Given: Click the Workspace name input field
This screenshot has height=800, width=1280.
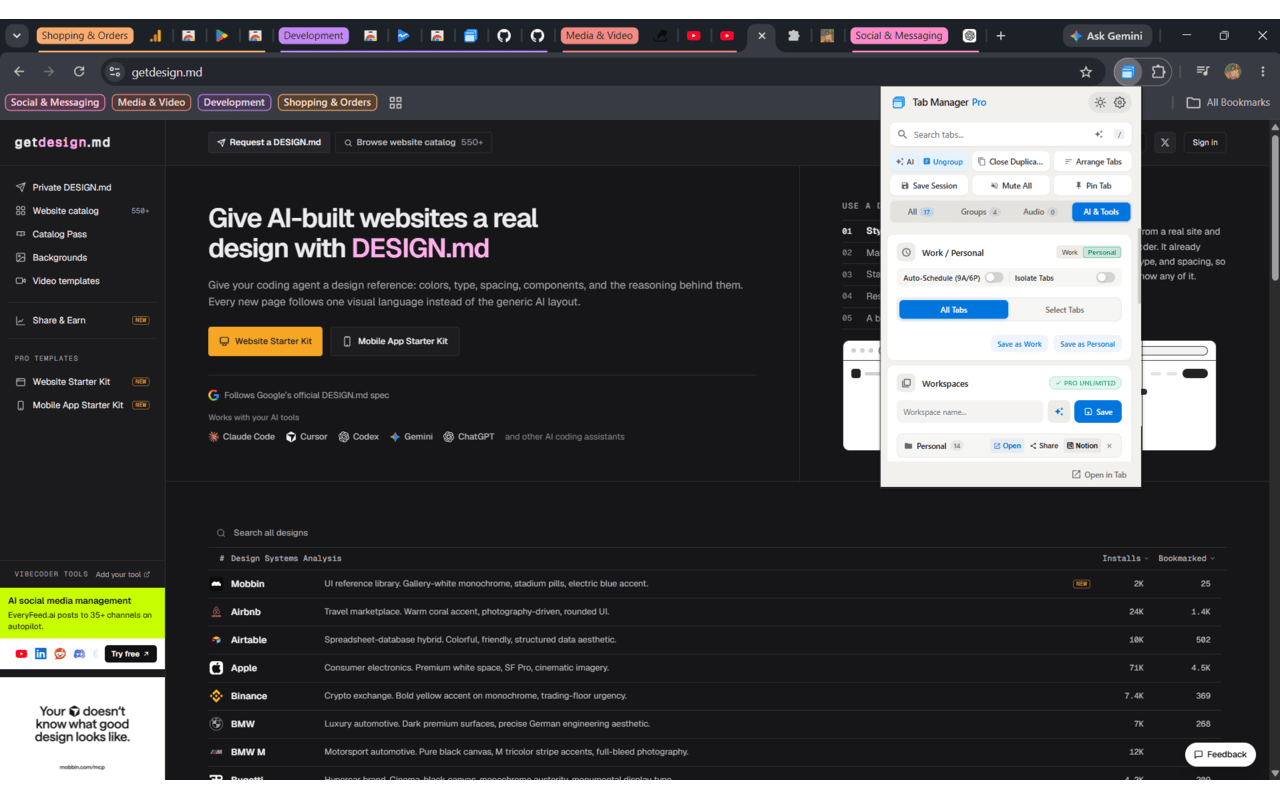Looking at the screenshot, I should coord(970,412).
